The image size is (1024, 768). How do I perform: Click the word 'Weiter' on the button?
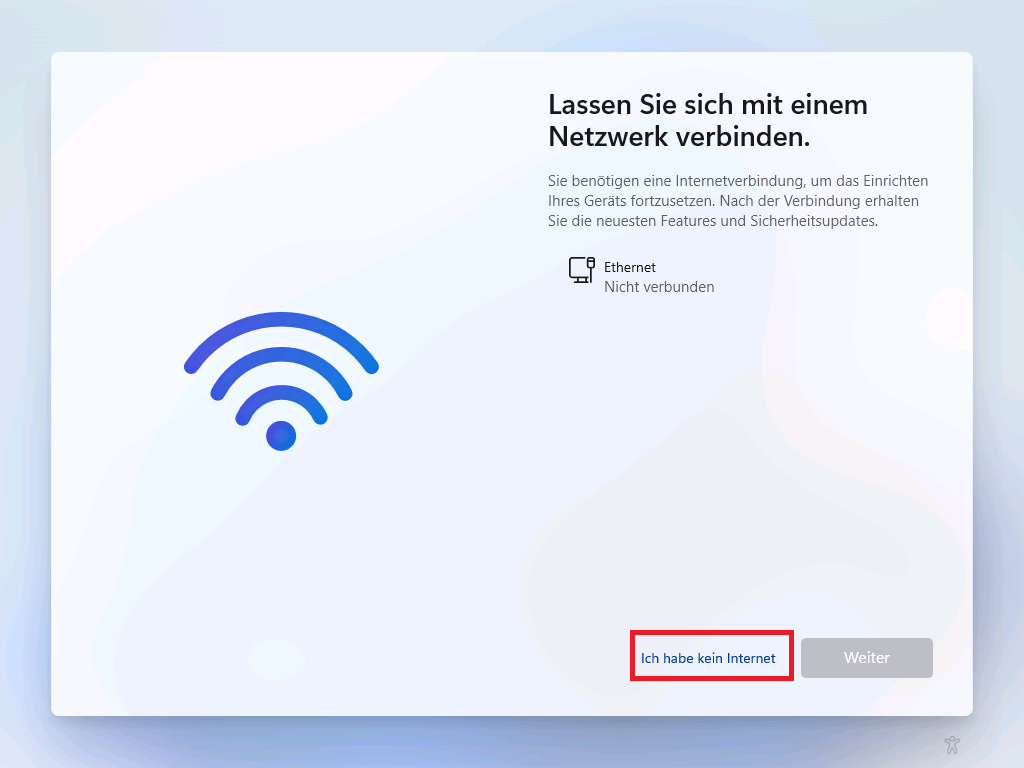867,658
